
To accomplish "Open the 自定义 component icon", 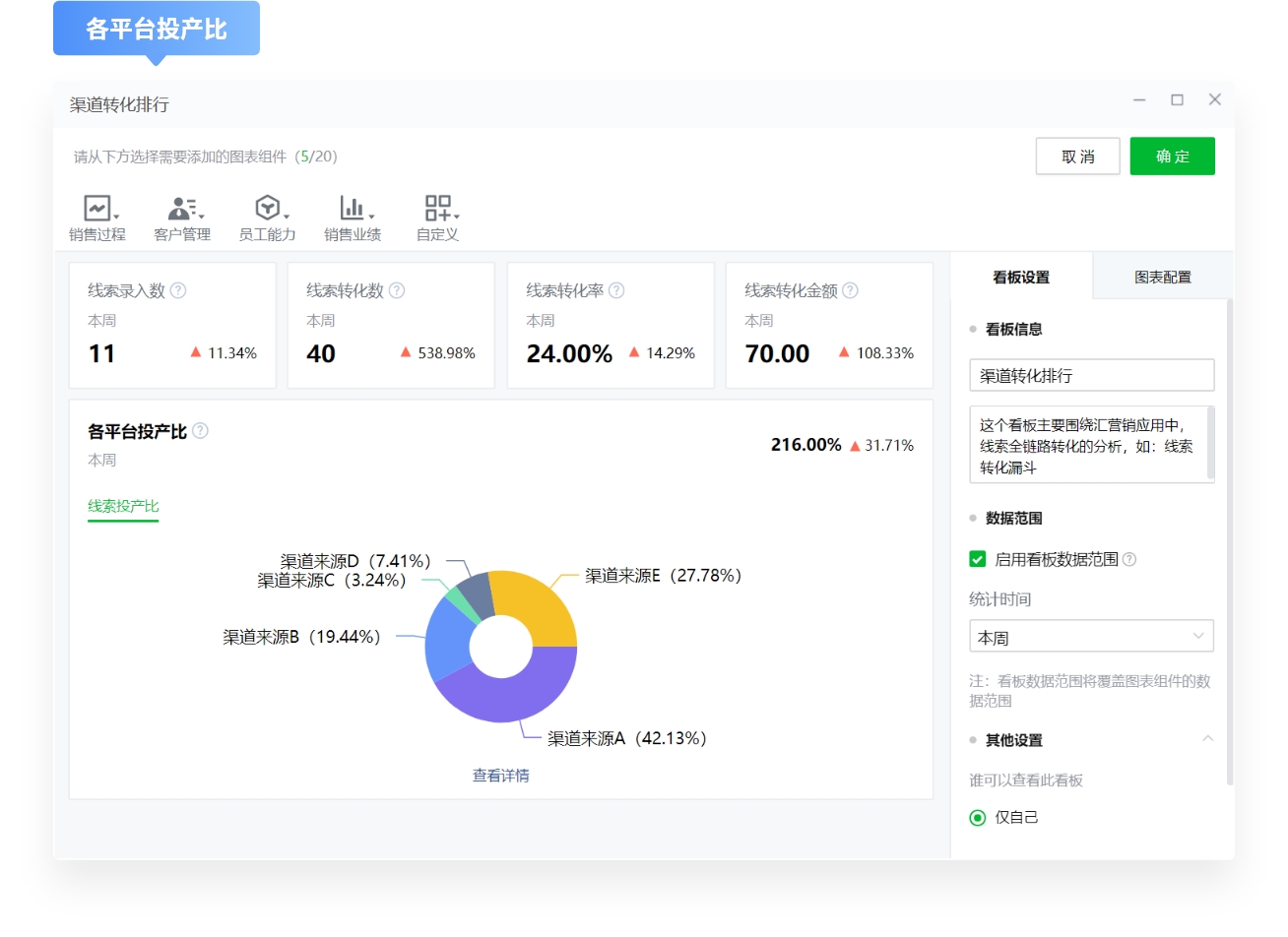I will point(436,208).
